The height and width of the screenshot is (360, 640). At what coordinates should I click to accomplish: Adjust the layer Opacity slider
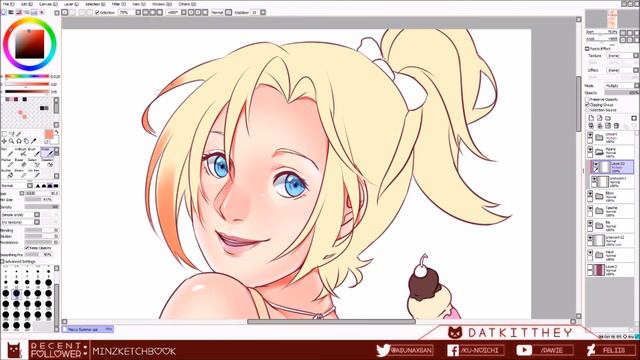[x=622, y=93]
